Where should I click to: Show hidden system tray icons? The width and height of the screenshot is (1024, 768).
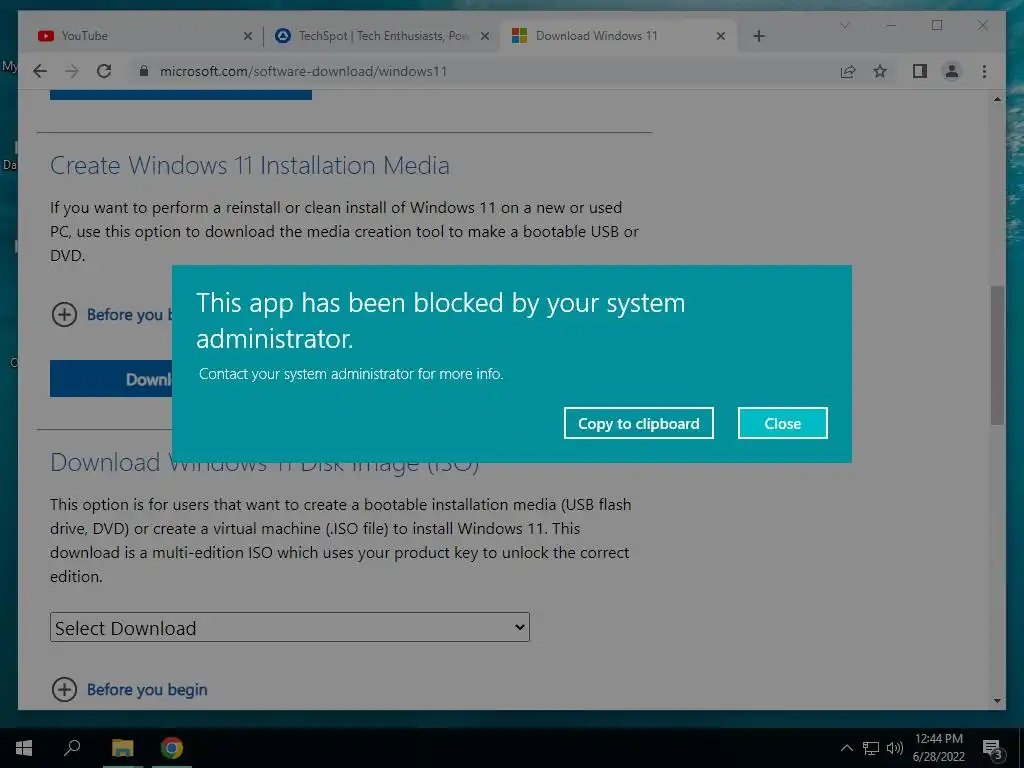click(x=846, y=748)
